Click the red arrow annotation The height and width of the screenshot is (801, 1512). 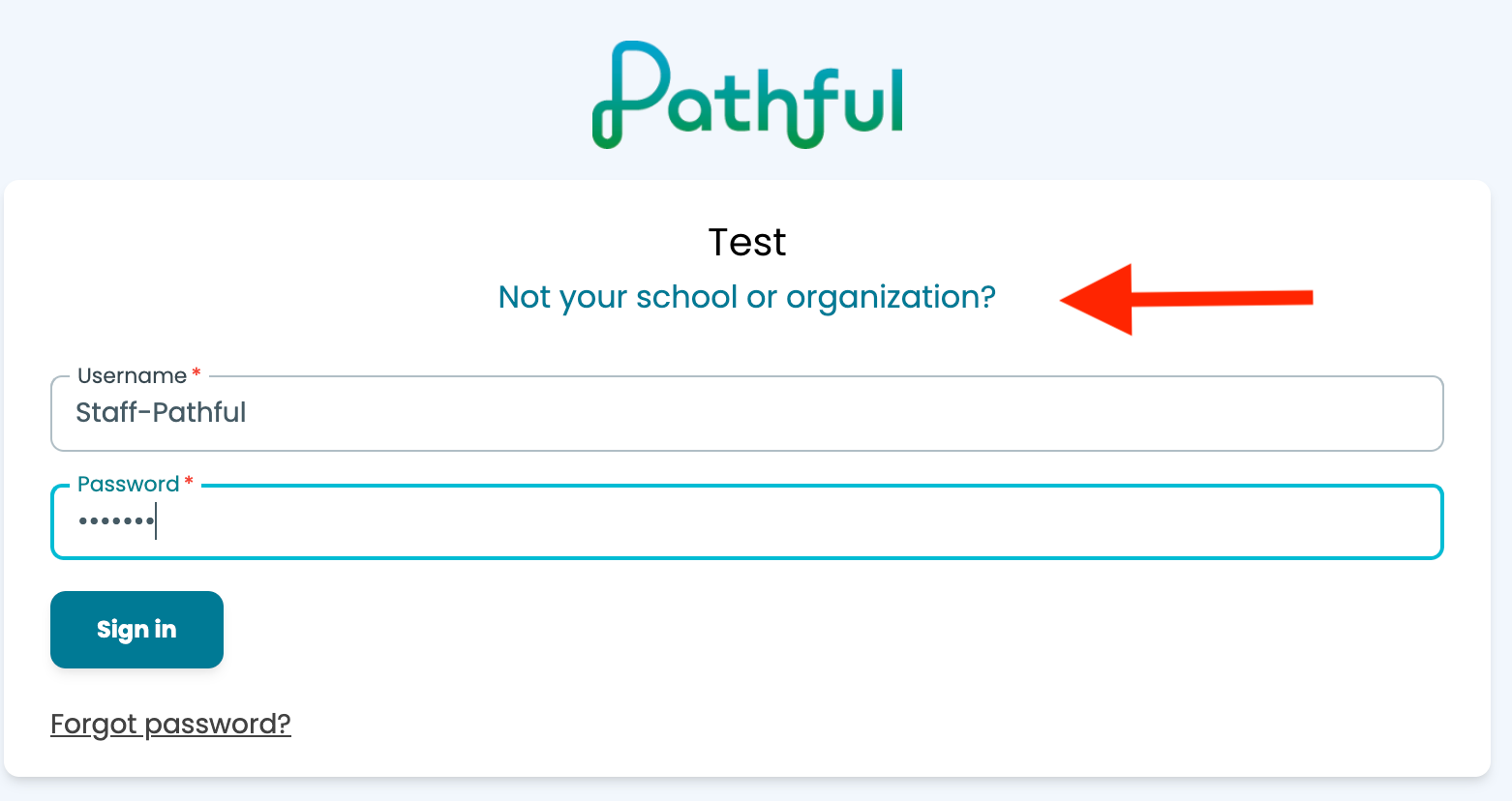[x=1187, y=299]
